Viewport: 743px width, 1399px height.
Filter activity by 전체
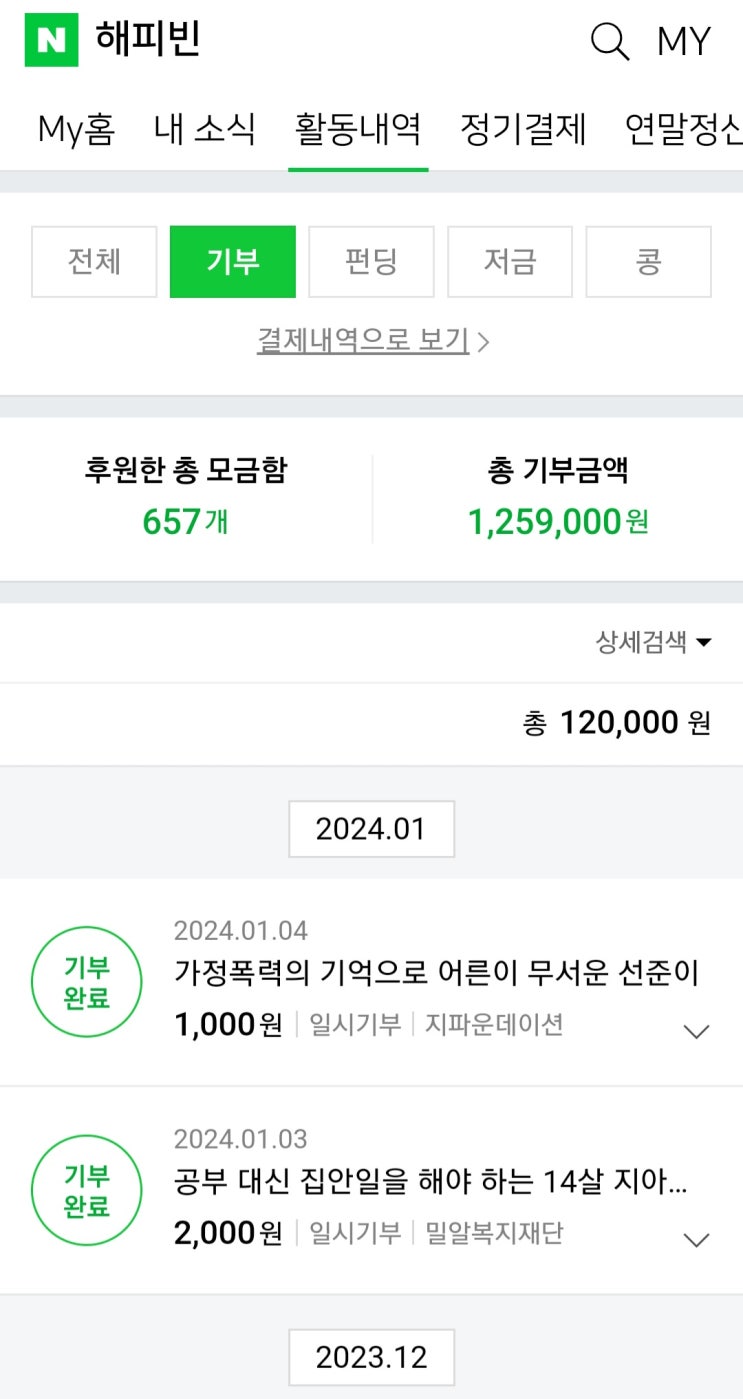coord(94,262)
